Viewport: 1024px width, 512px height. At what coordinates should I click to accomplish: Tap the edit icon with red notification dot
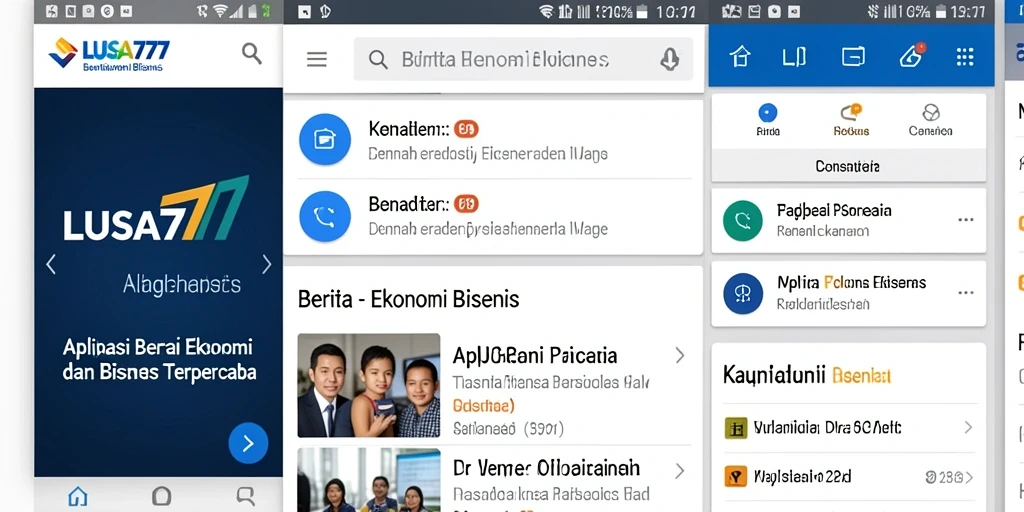[x=912, y=56]
